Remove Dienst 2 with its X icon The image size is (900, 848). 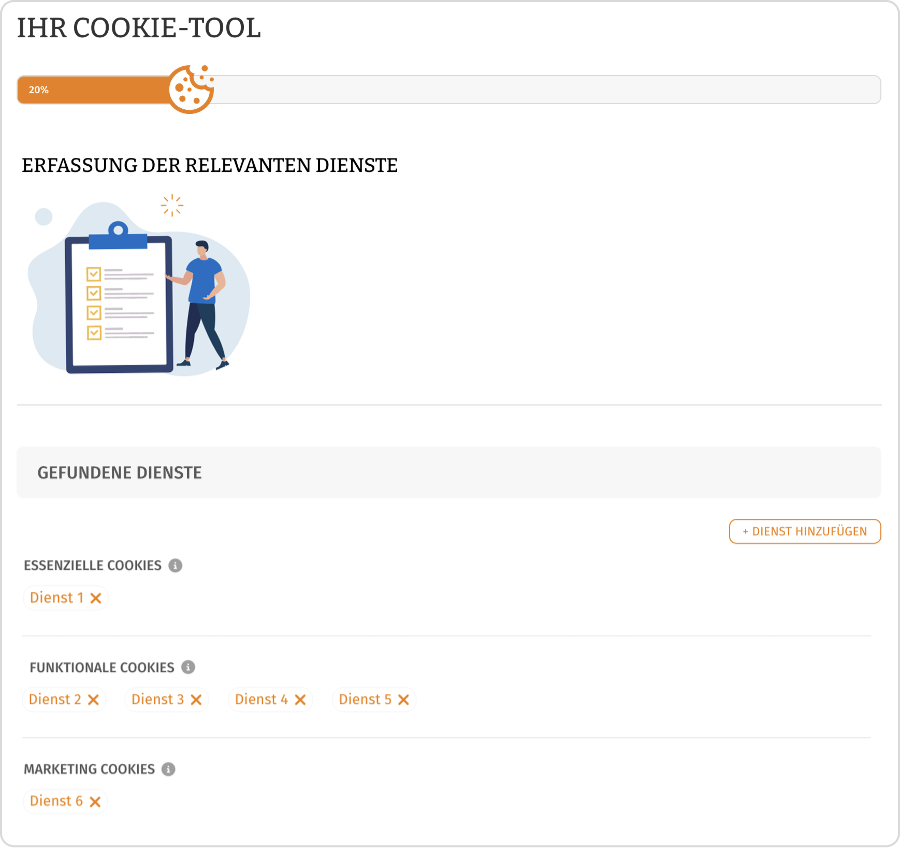point(93,700)
